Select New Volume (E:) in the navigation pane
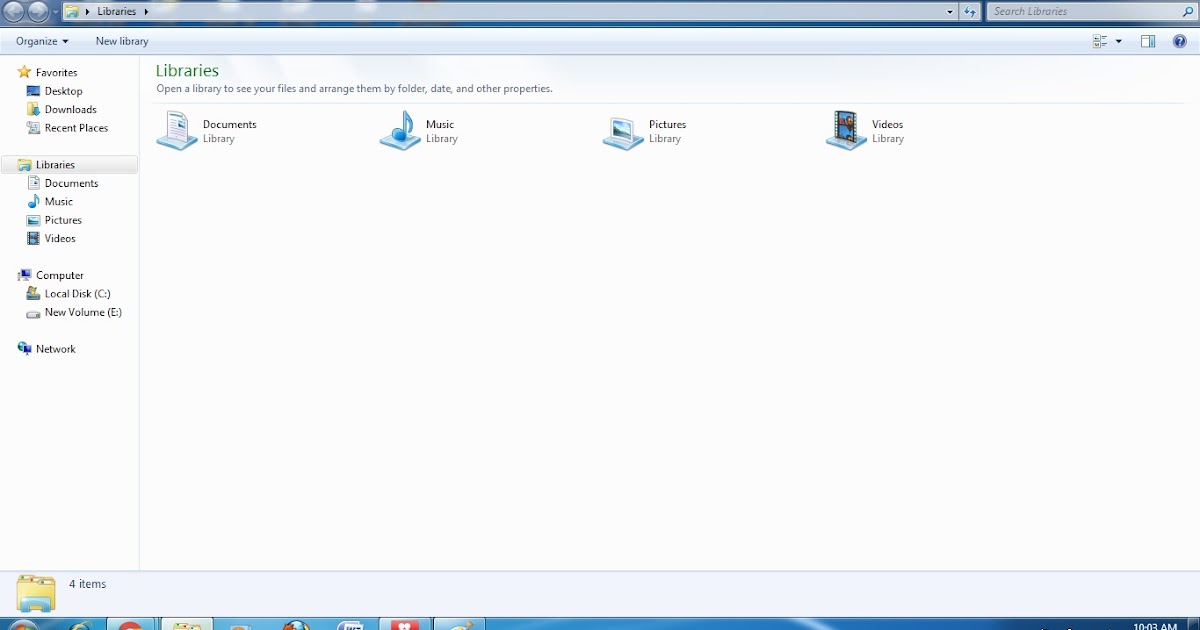Viewport: 1200px width, 630px height. 81,312
